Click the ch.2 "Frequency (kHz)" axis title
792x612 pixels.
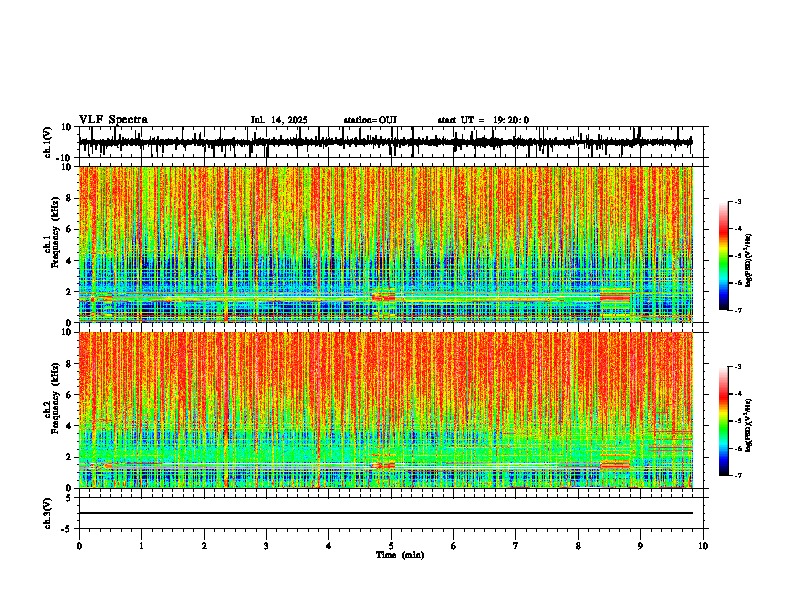point(55,398)
